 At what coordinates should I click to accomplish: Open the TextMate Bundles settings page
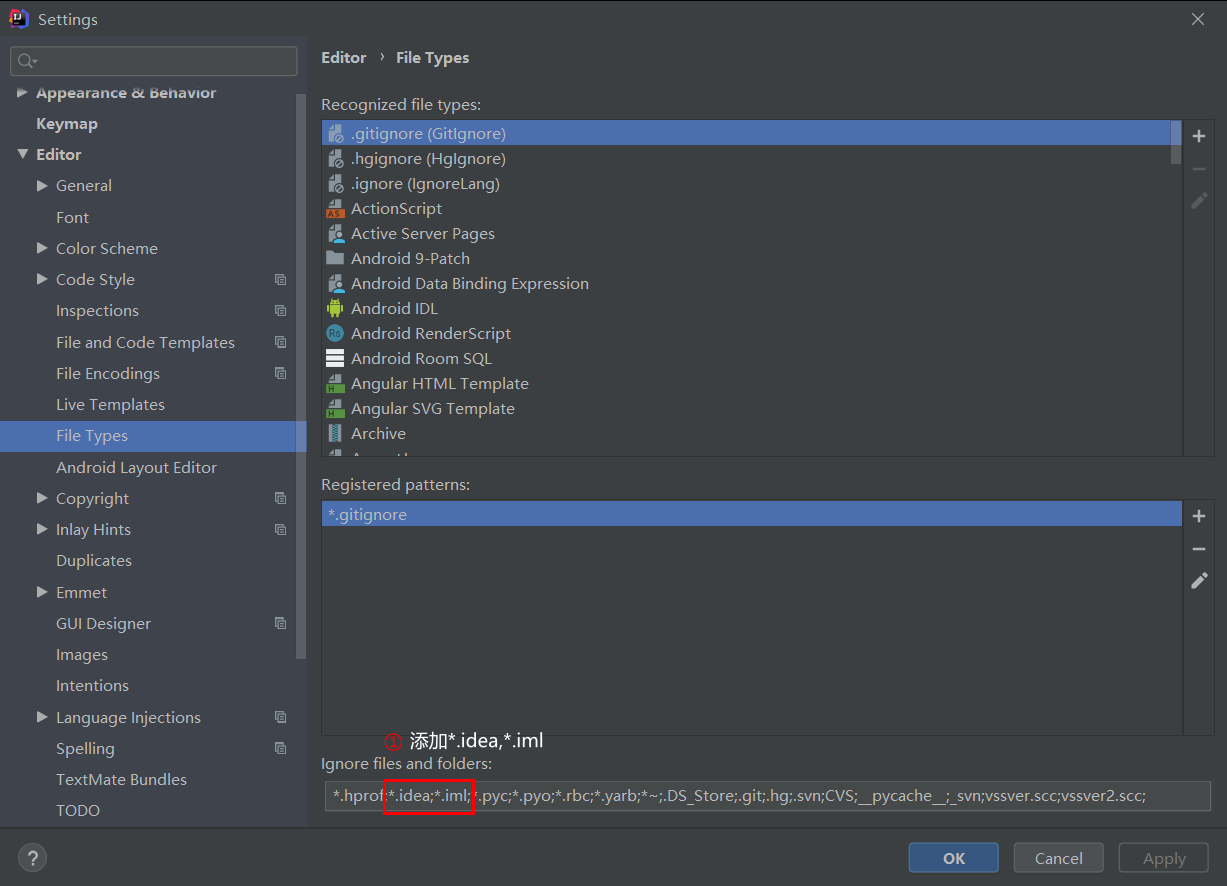(121, 779)
